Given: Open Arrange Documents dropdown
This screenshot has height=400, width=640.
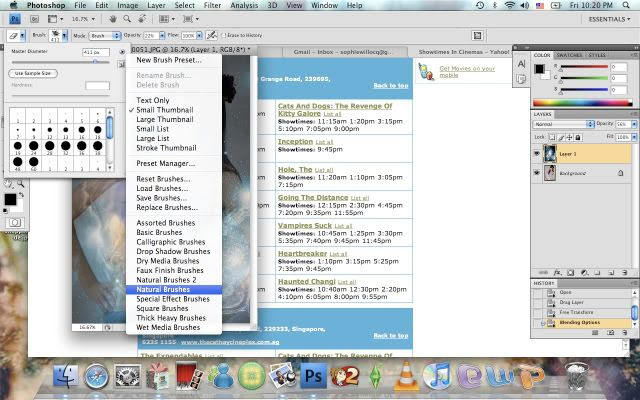Looking at the screenshot, I should pos(167,19).
